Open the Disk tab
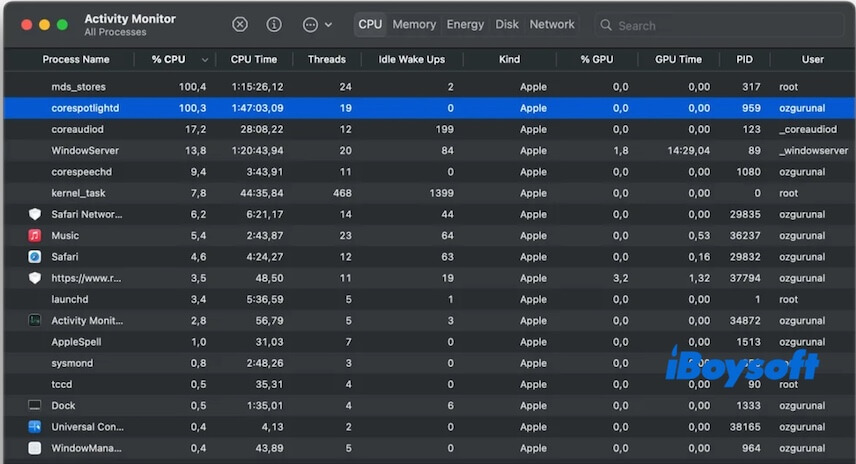 [507, 25]
